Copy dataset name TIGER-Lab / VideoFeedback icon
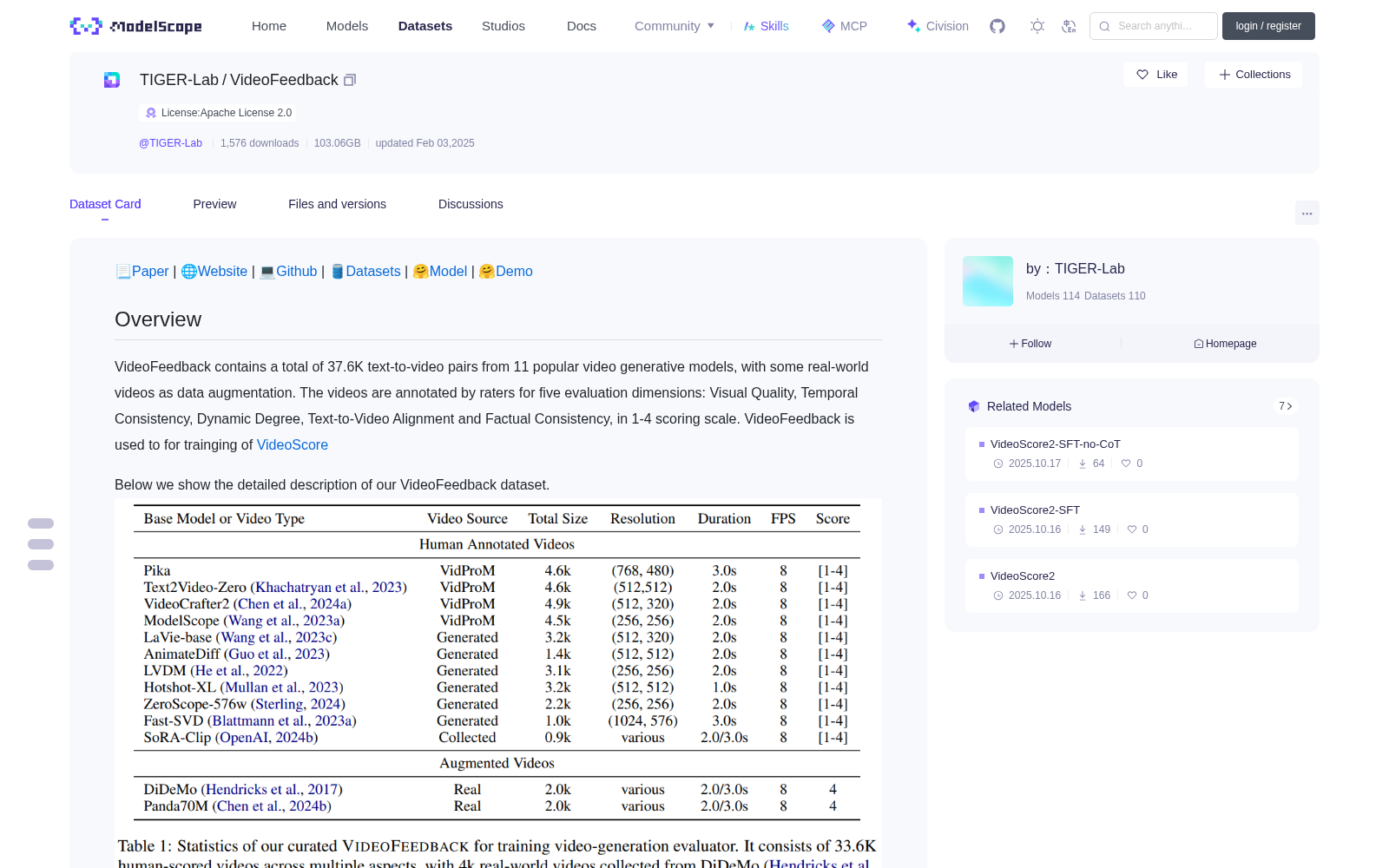The image size is (1389, 868). [350, 80]
